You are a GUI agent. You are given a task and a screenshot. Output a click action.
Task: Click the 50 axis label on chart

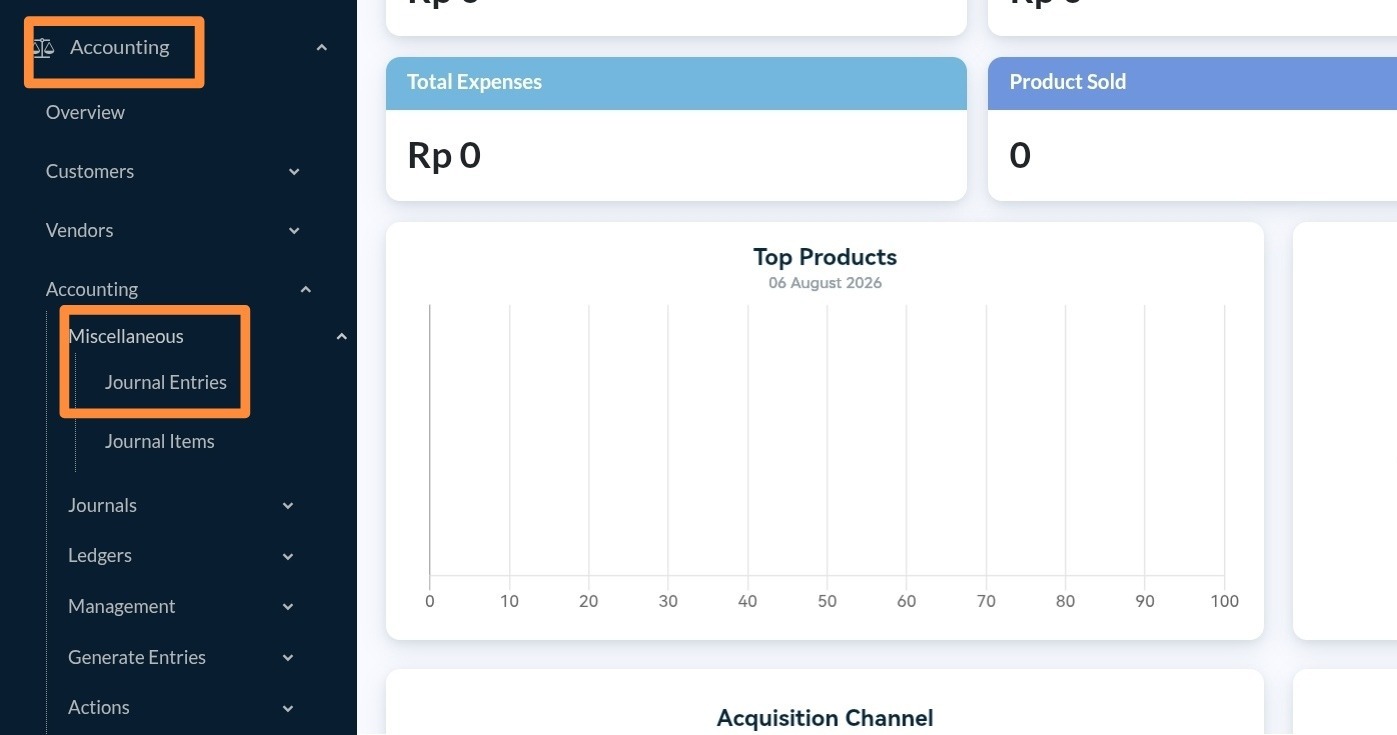(827, 601)
